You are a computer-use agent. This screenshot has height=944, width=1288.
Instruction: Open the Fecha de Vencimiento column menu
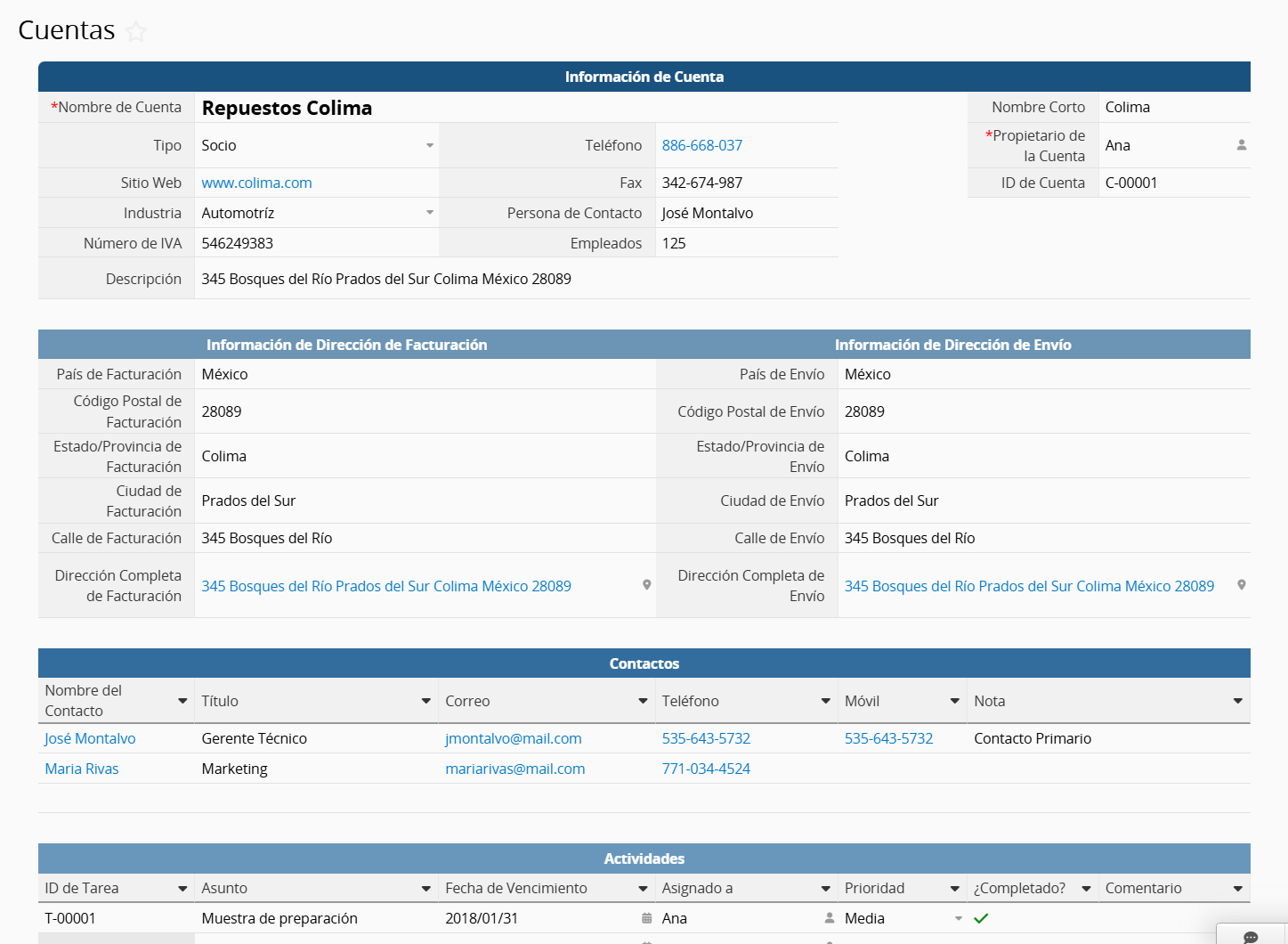(643, 889)
